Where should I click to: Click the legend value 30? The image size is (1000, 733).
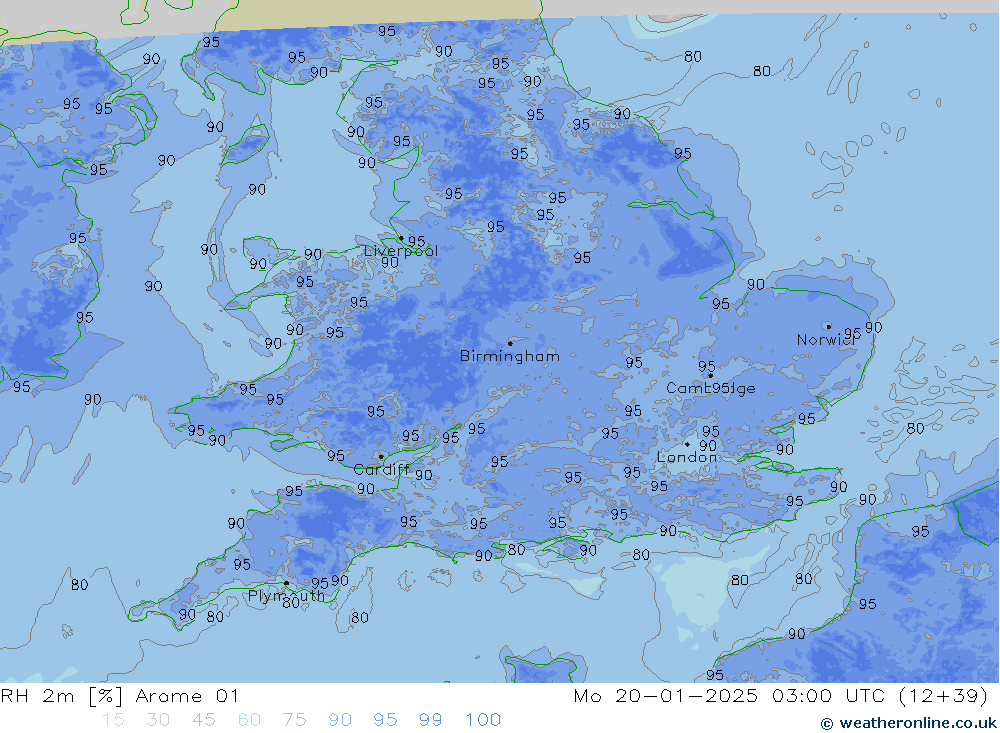(x=158, y=720)
